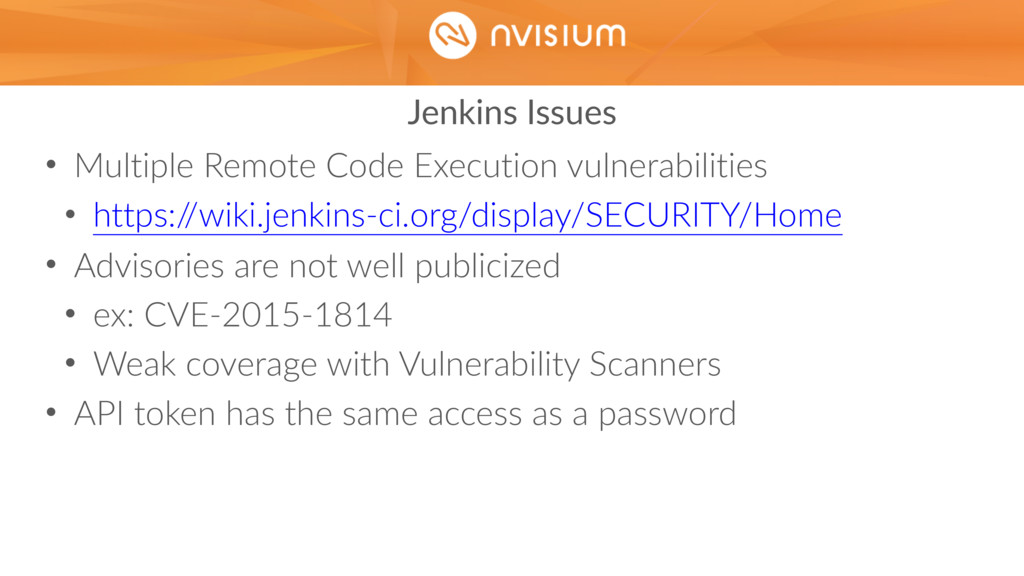Open the wiki.jenkins-ci.org SECURITY Home link
Image resolution: width=1024 pixels, height=576 pixels.
point(468,216)
